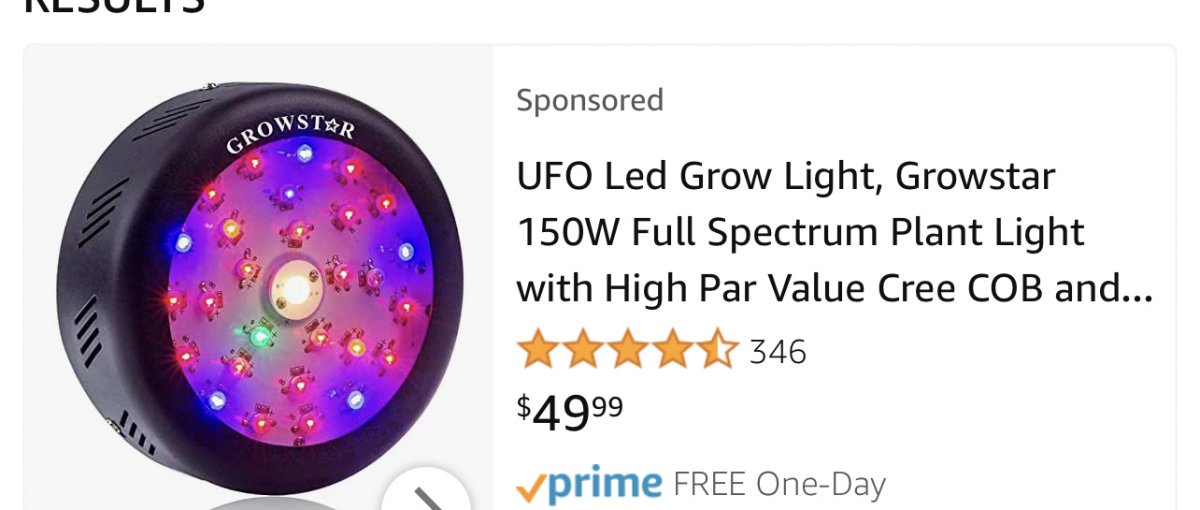
Task: Click the FREE One-Day delivery text
Action: point(779,485)
